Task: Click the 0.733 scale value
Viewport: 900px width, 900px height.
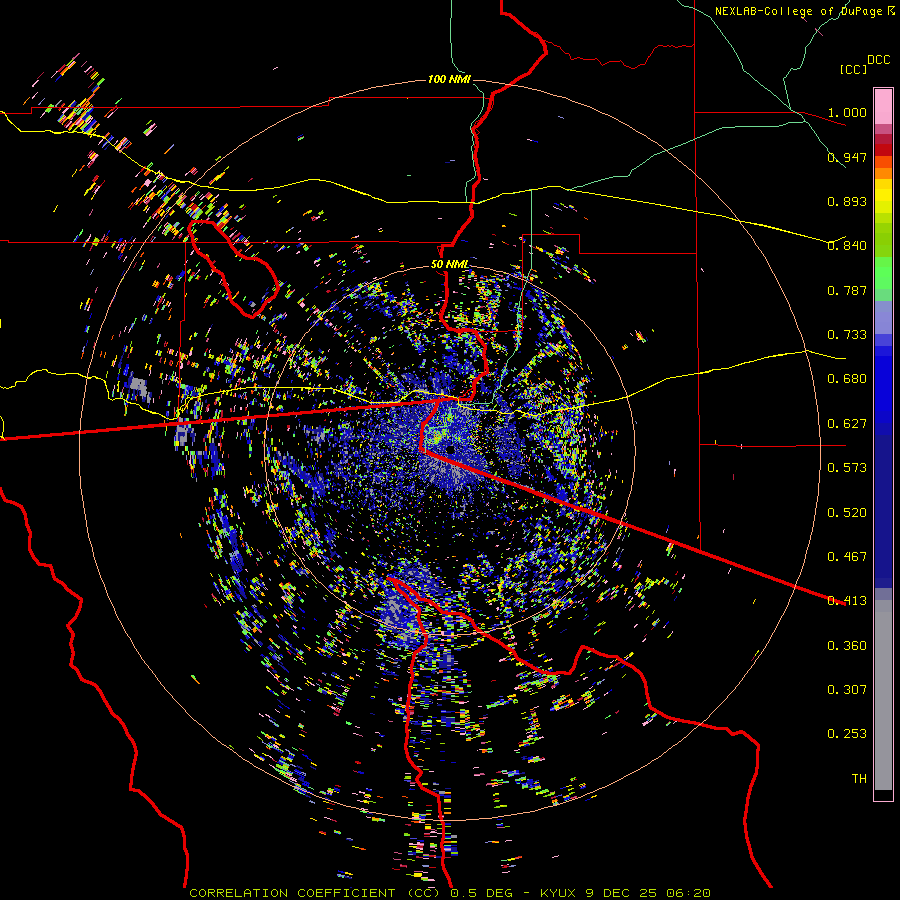Action: [847, 335]
